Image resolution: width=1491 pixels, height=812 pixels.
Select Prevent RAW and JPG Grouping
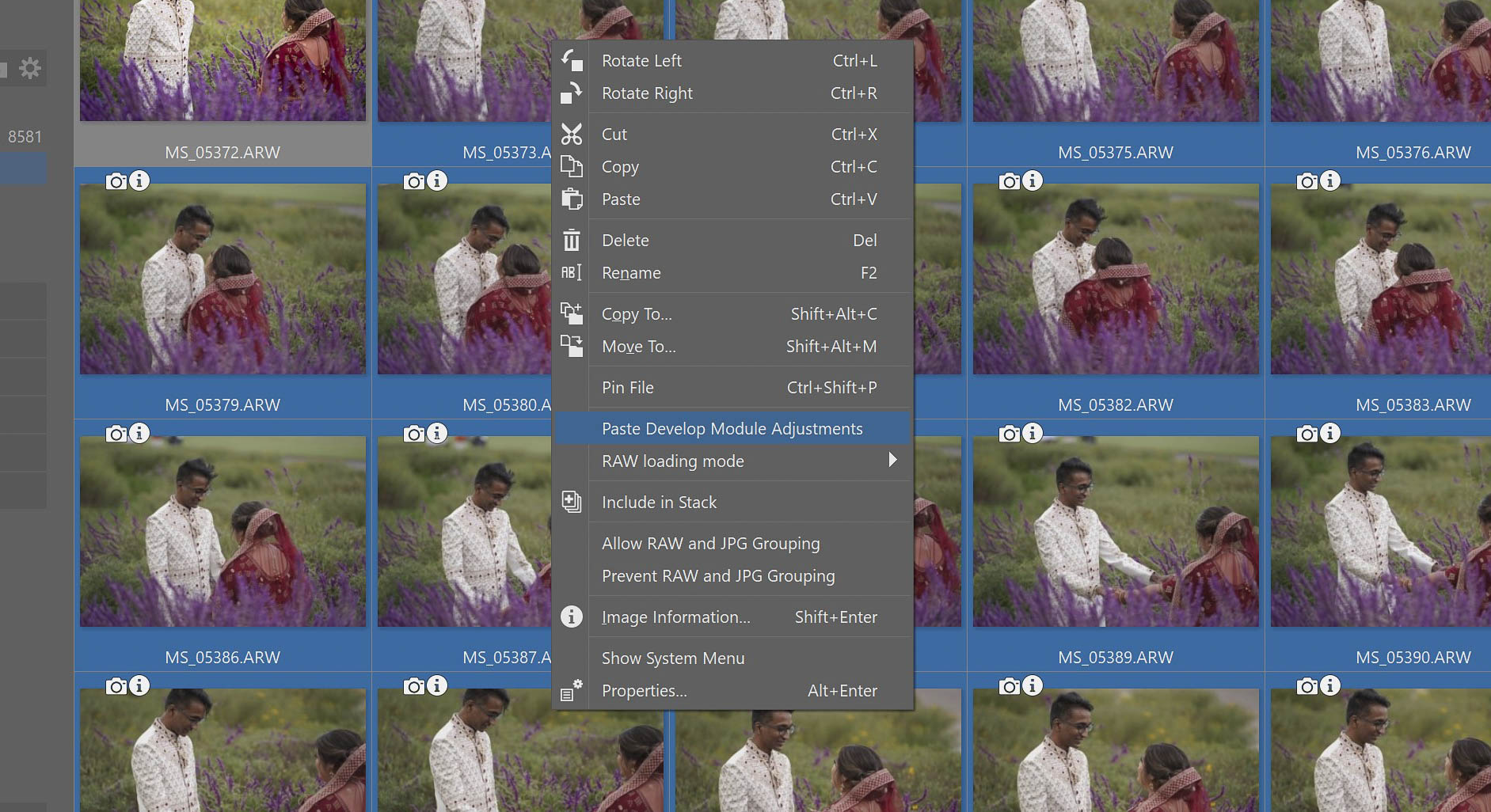[x=717, y=576]
